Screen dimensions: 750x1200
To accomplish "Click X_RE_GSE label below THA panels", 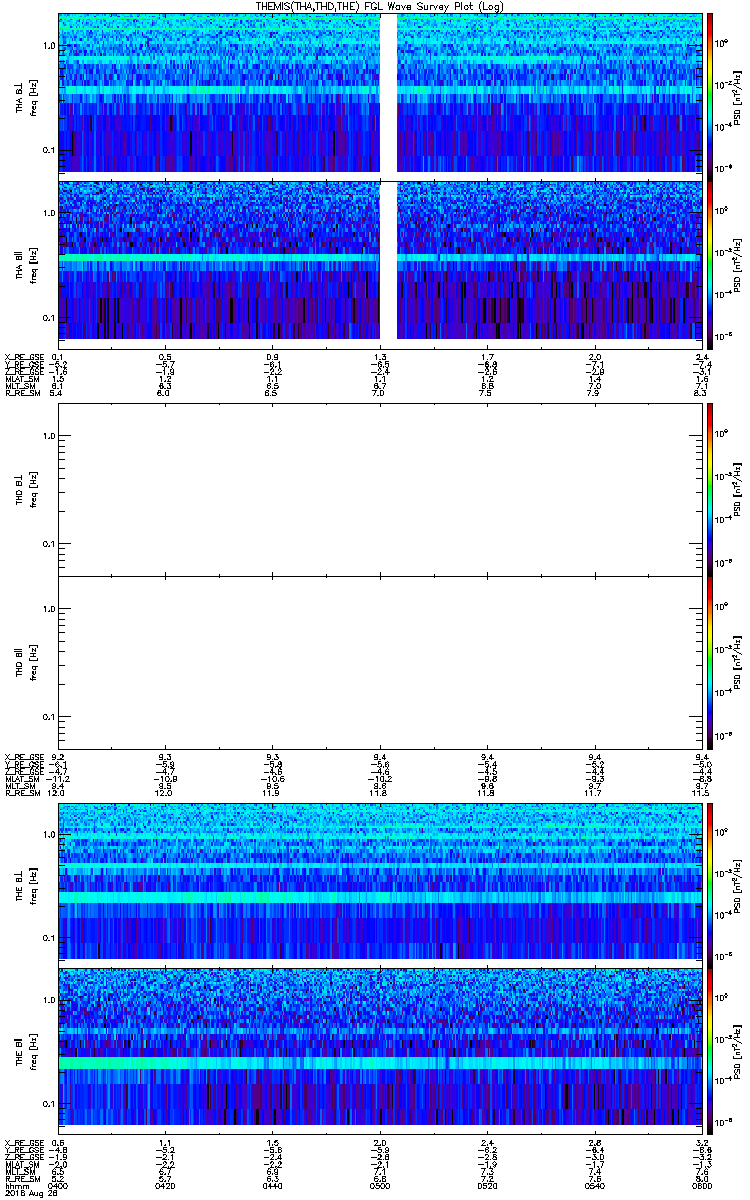I will click(x=23, y=357).
